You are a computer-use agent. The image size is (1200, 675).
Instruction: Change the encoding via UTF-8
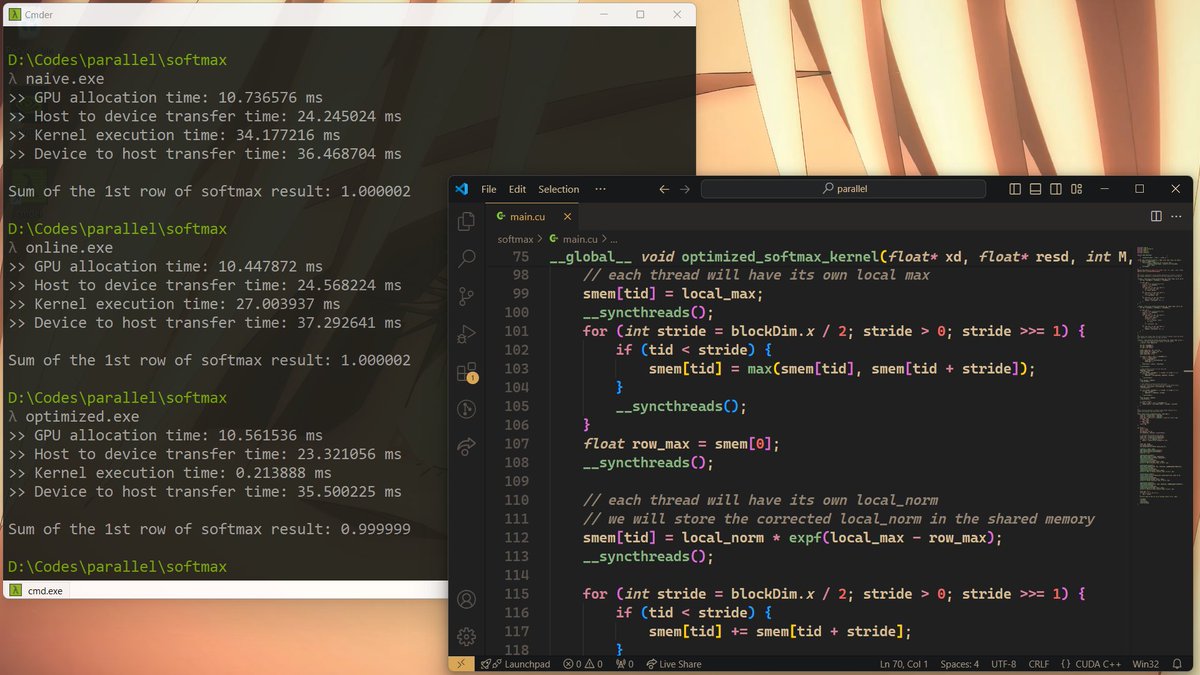point(1004,664)
